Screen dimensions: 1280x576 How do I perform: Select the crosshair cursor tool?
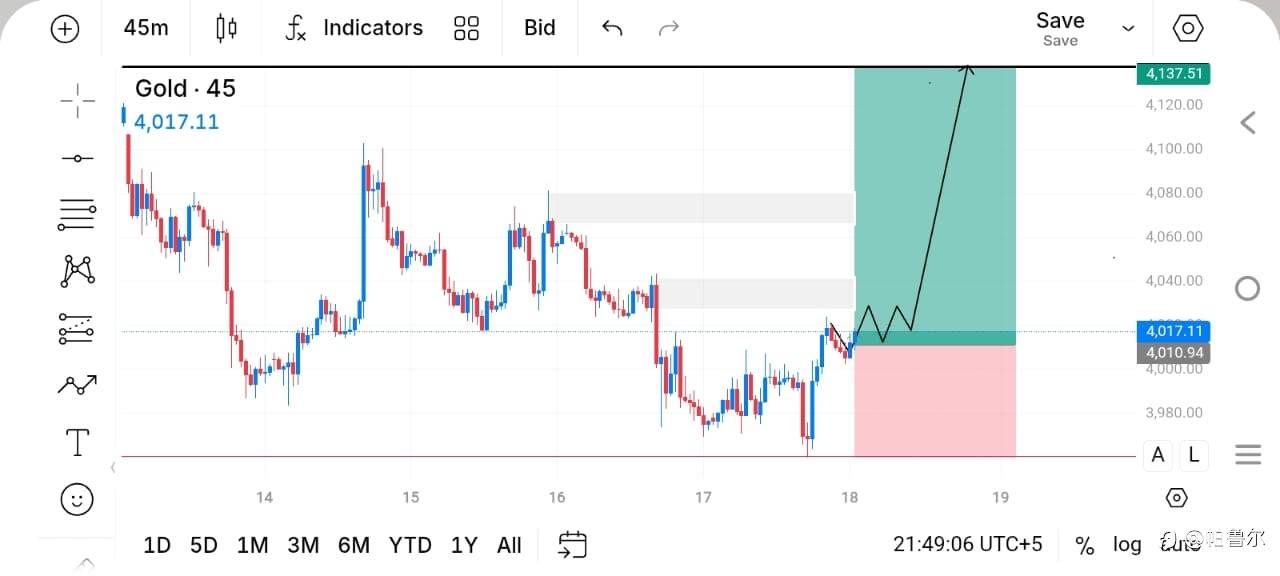pyautogui.click(x=77, y=101)
